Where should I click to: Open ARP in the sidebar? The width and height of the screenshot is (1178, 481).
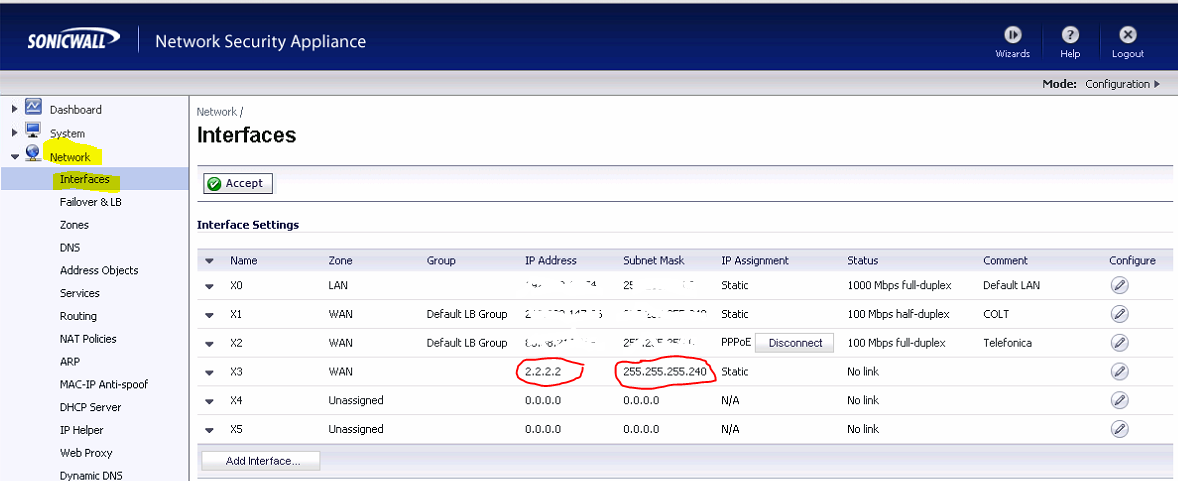70,362
